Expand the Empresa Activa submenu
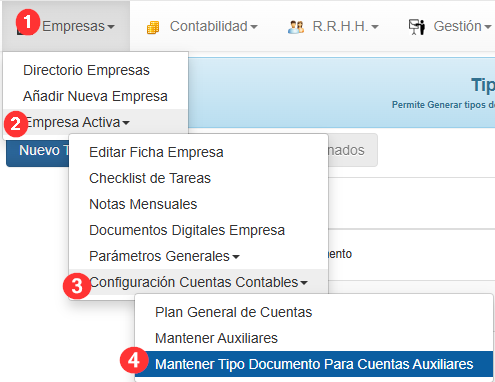This screenshot has height=382, width=495. point(95,122)
